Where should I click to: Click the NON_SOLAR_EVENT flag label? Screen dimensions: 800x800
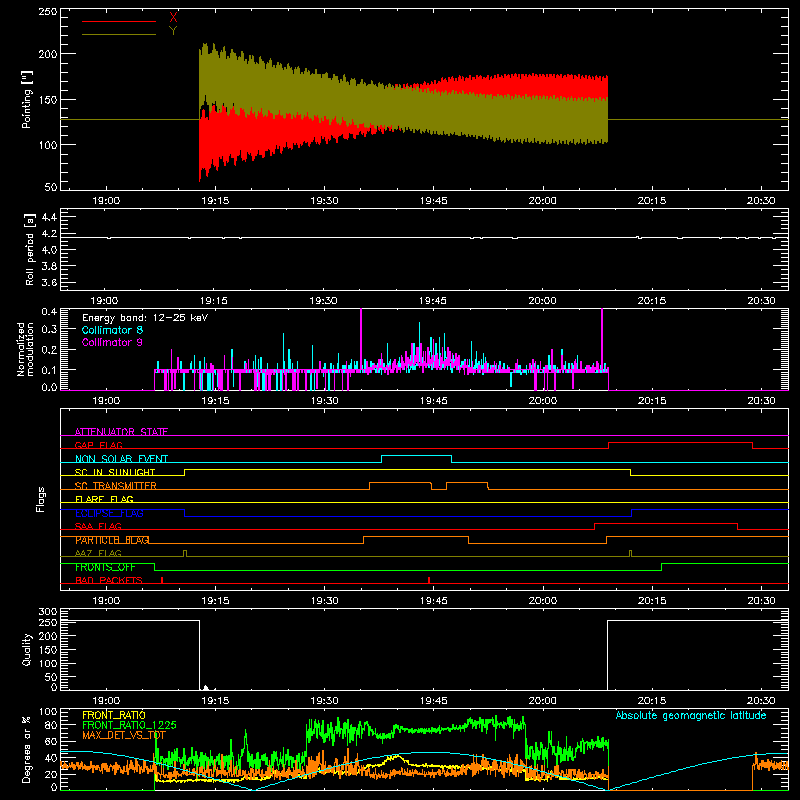pos(121,459)
